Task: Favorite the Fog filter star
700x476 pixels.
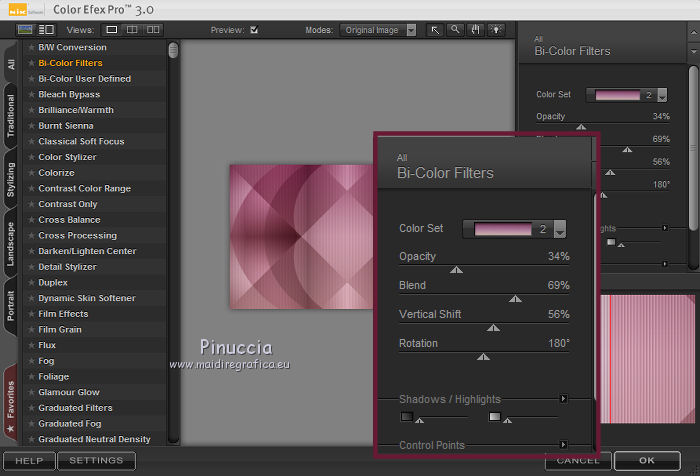Action: point(31,361)
